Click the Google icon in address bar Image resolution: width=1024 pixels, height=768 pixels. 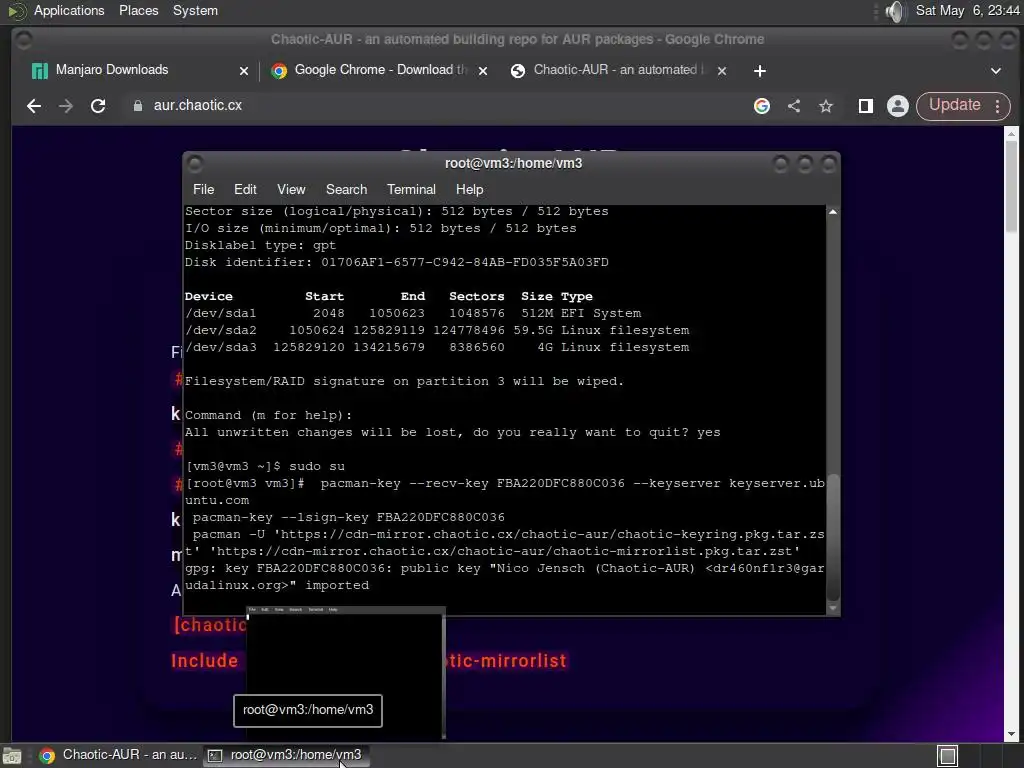click(761, 106)
